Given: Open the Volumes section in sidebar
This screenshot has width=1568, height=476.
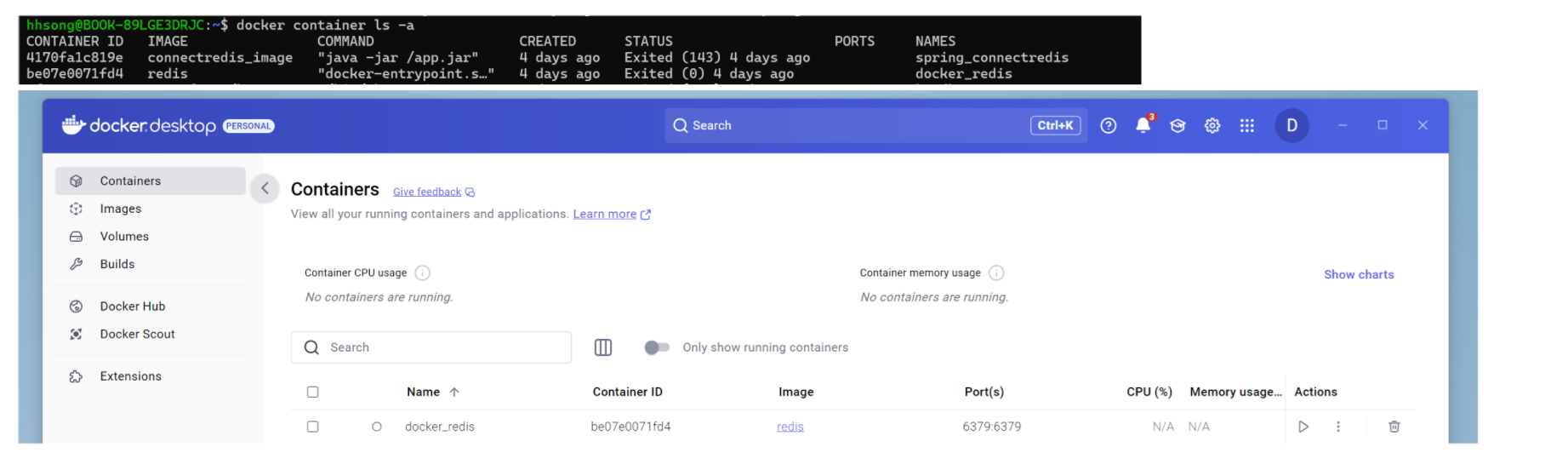Looking at the screenshot, I should coord(151,237).
